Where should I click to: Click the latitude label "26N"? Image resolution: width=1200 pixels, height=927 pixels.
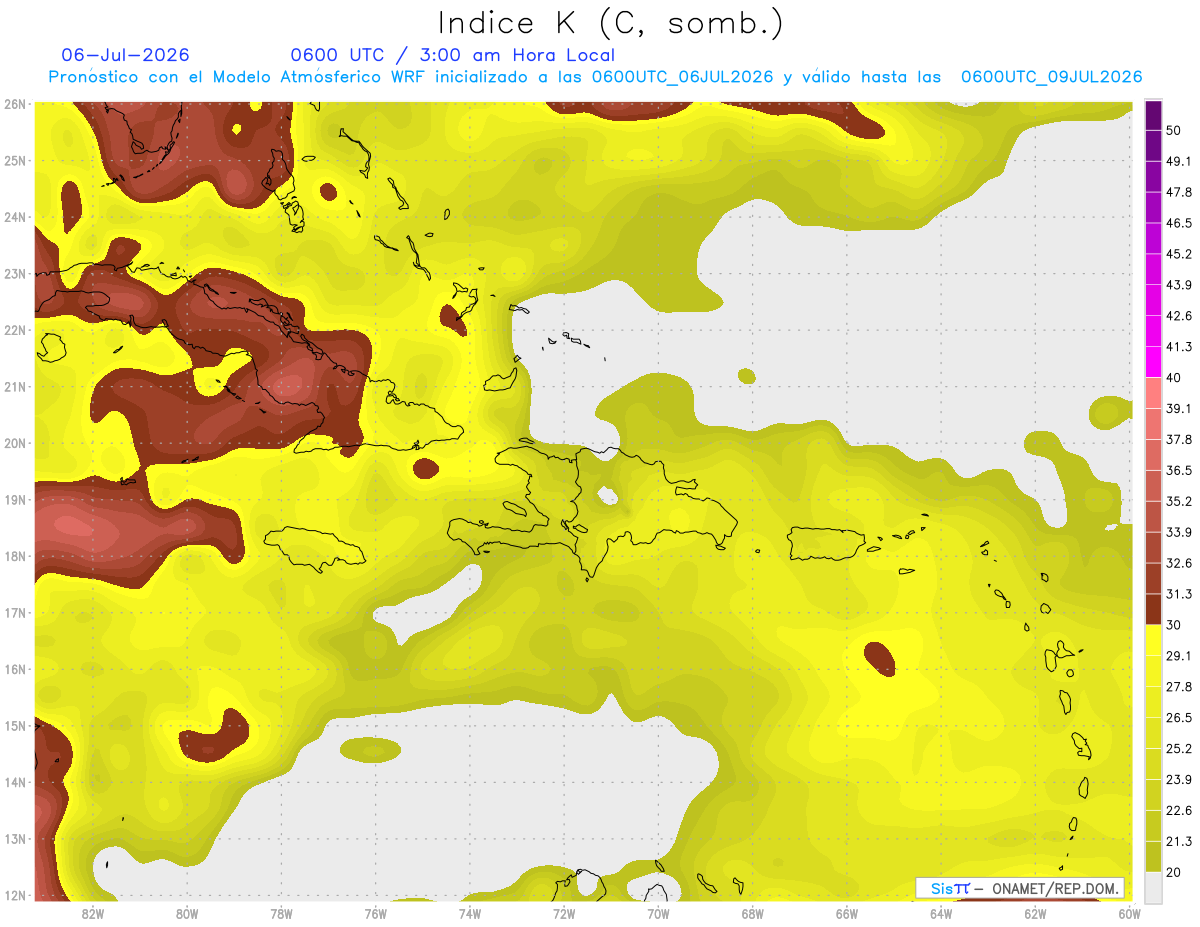(x=14, y=103)
